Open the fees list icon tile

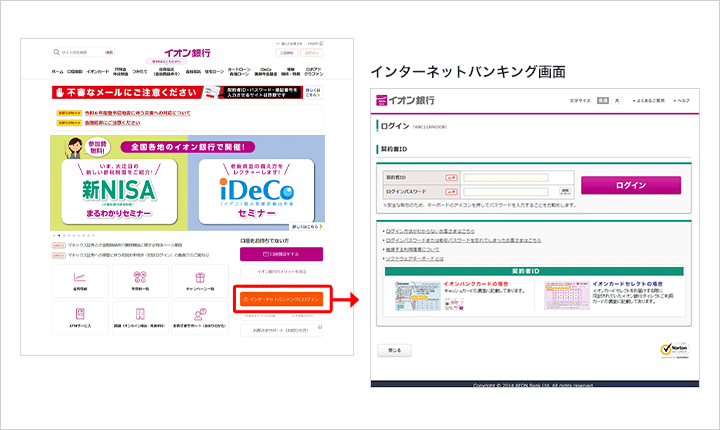point(139,280)
